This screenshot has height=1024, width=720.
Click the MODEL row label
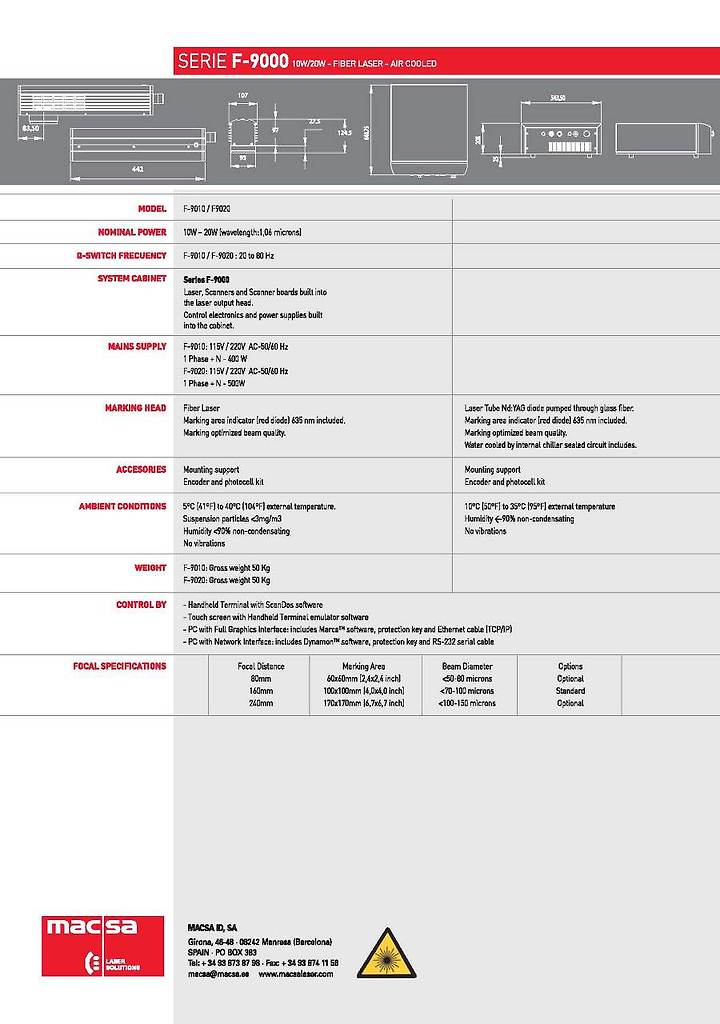152,208
